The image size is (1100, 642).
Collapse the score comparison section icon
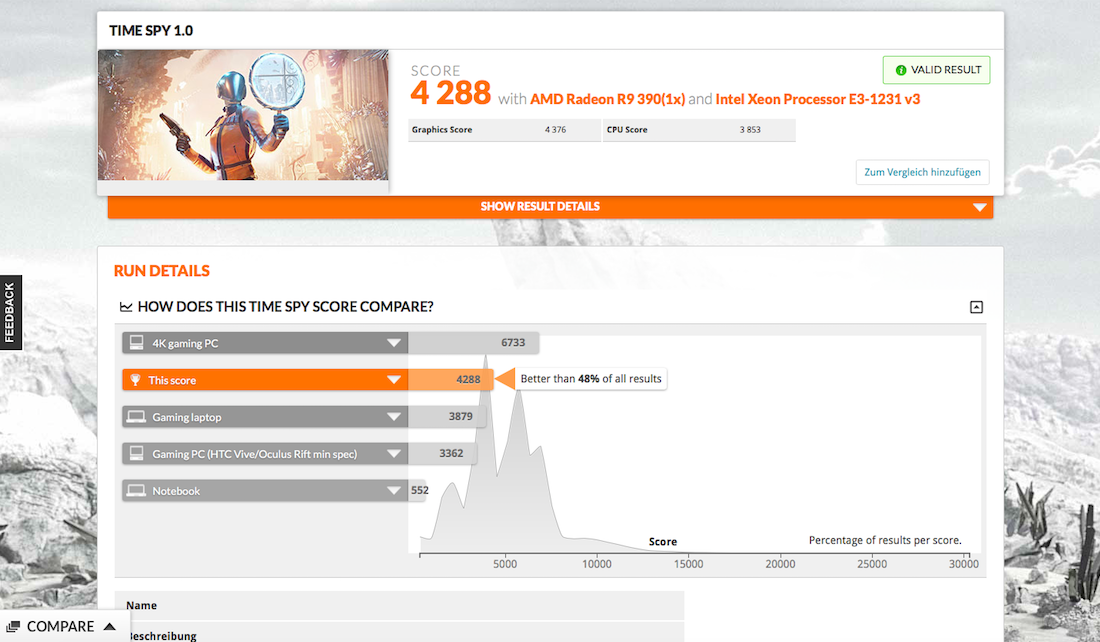coord(976,307)
